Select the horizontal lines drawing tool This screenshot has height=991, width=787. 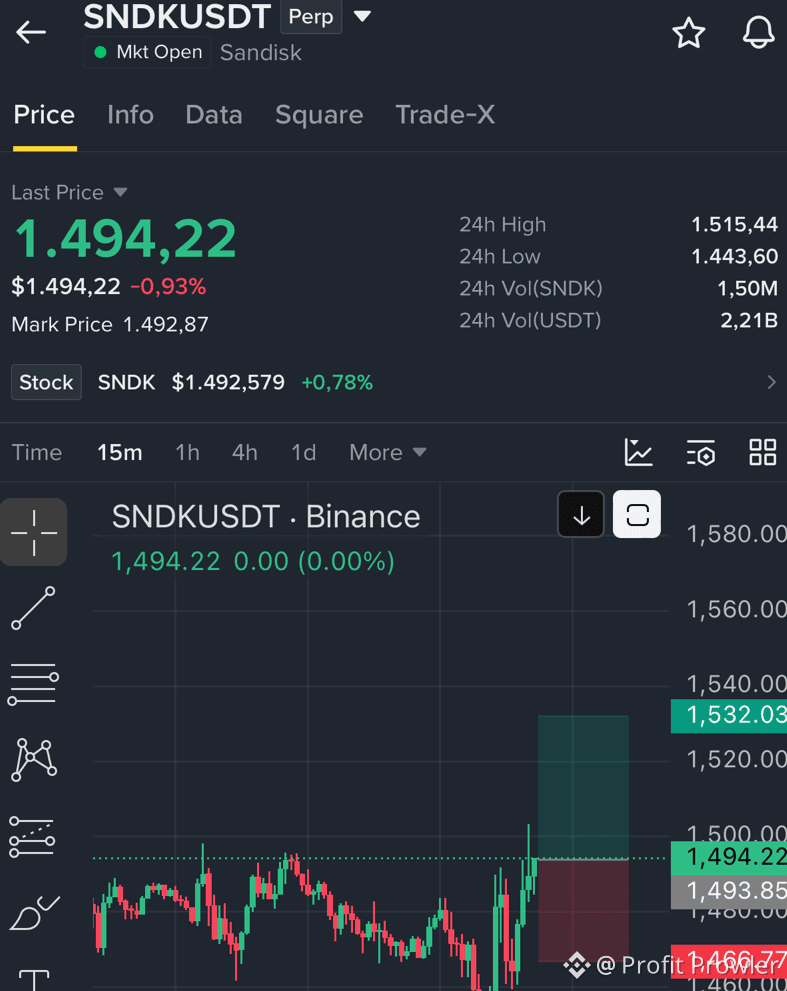click(x=34, y=684)
